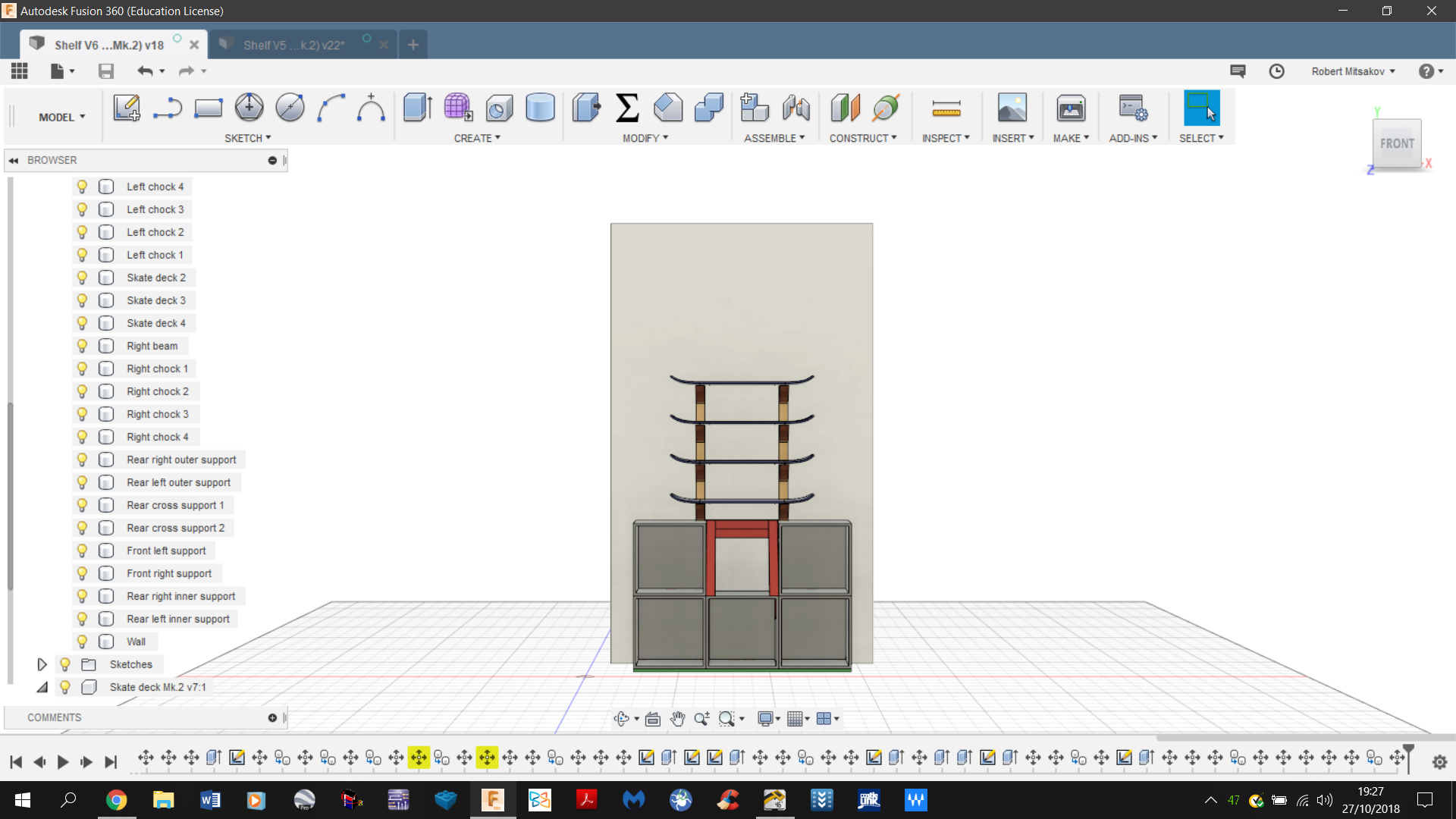Collapse the Skate deck Mk.2 v7:1 component

pos(42,687)
